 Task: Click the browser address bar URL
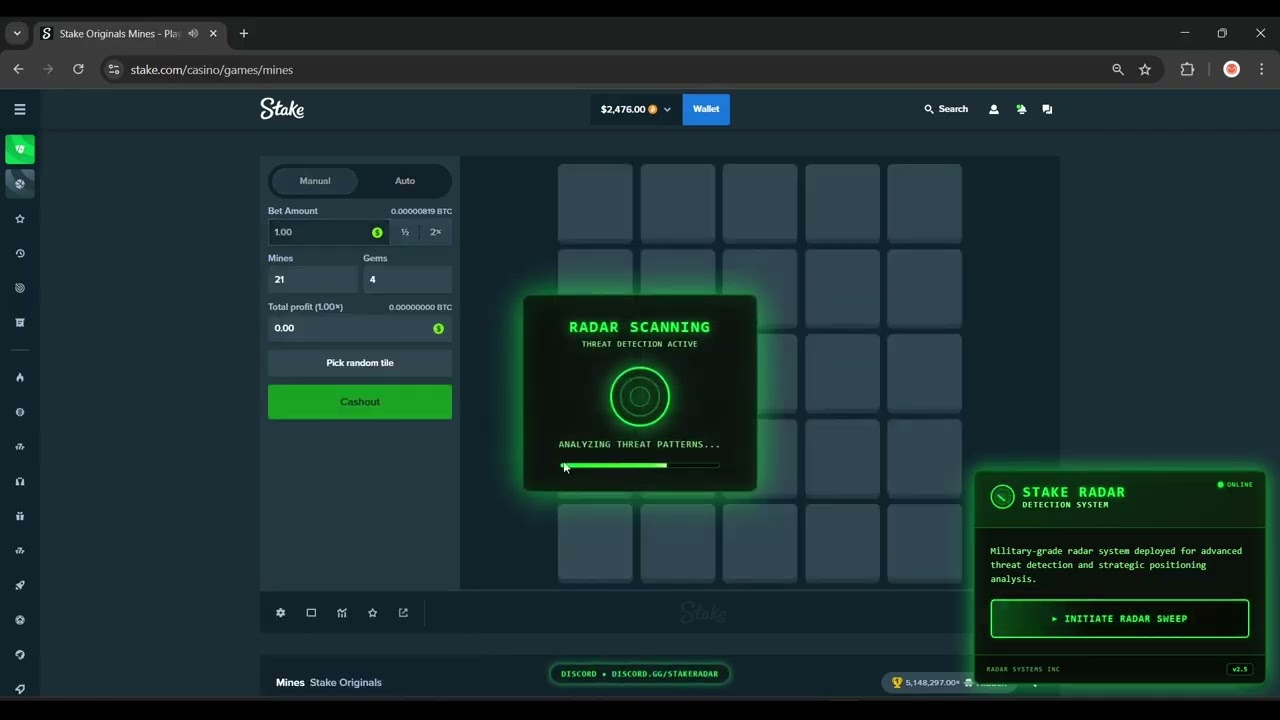pyautogui.click(x=212, y=70)
